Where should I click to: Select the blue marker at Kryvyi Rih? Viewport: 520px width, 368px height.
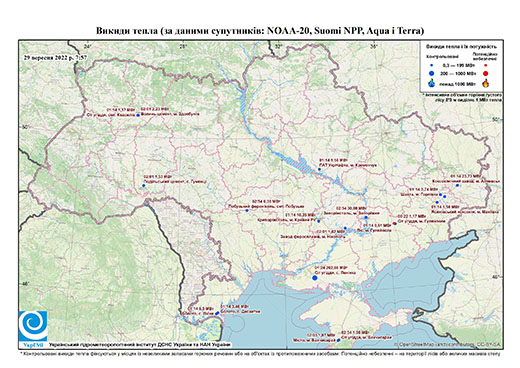pyautogui.click(x=318, y=221)
